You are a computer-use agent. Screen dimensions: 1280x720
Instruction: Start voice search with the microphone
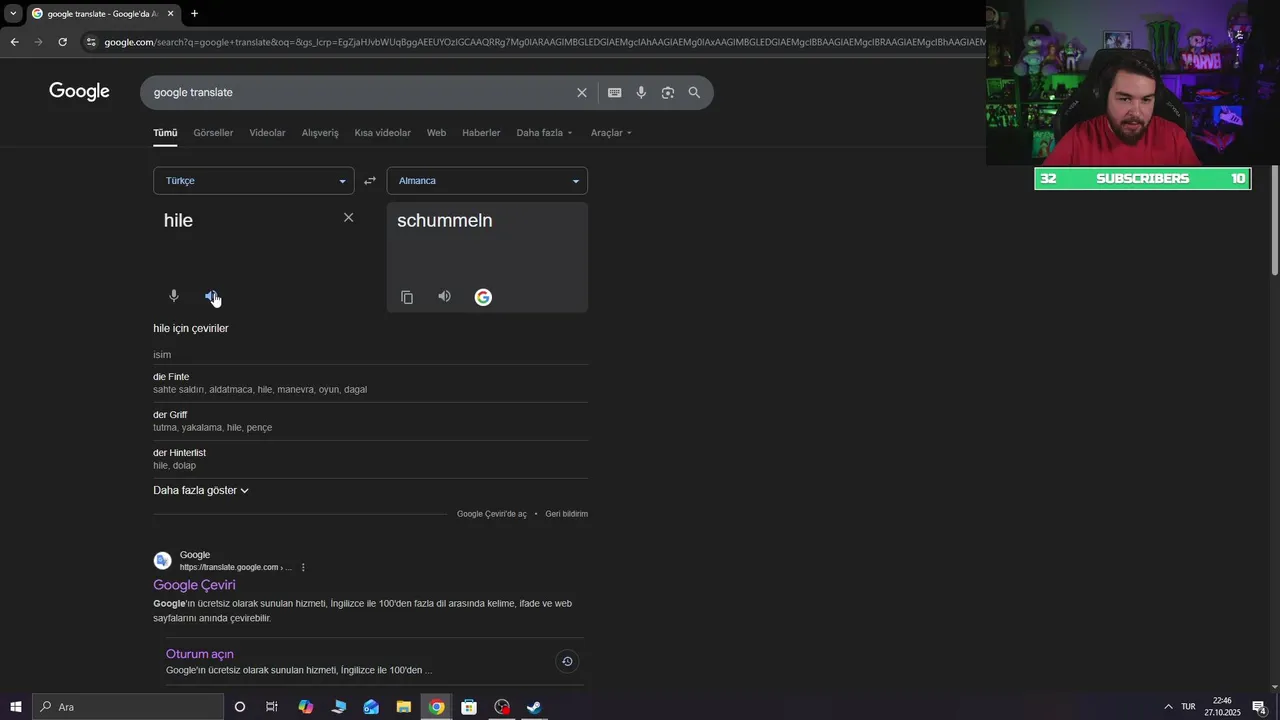click(641, 92)
